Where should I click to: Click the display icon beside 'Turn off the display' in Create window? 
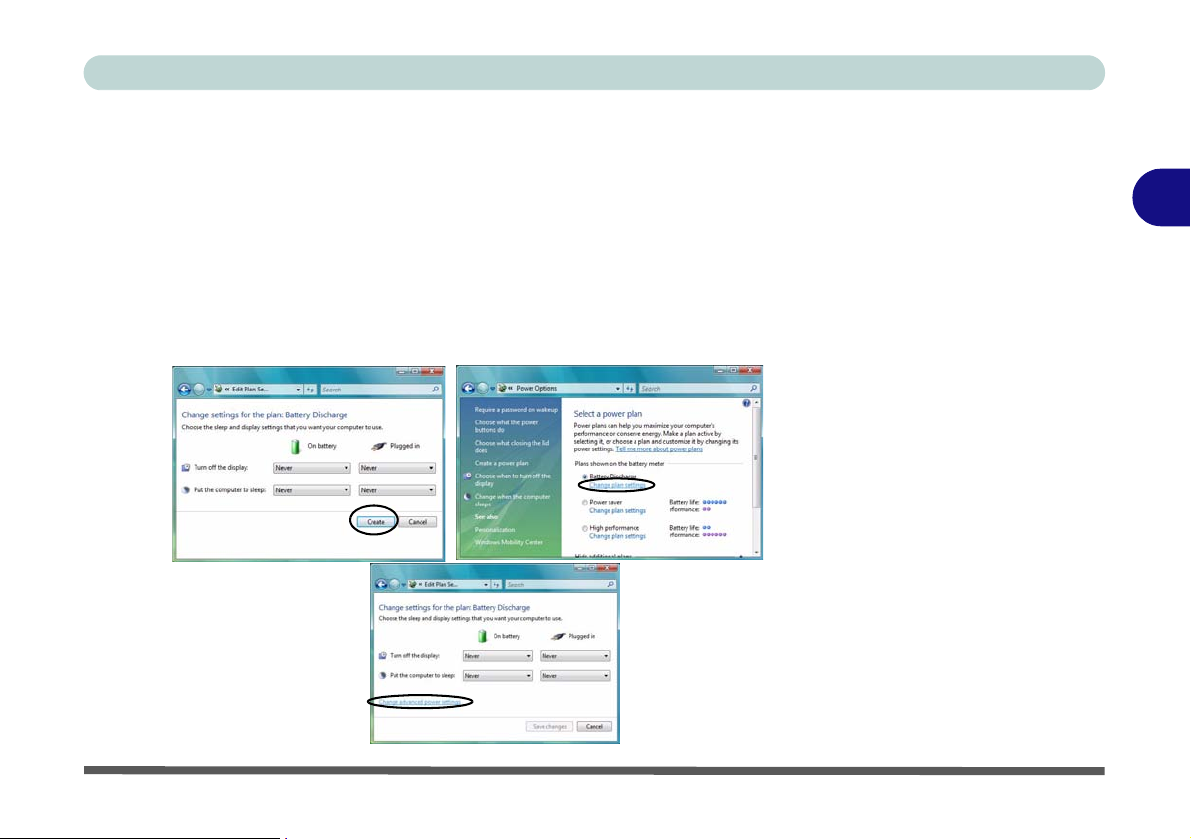coord(187,467)
